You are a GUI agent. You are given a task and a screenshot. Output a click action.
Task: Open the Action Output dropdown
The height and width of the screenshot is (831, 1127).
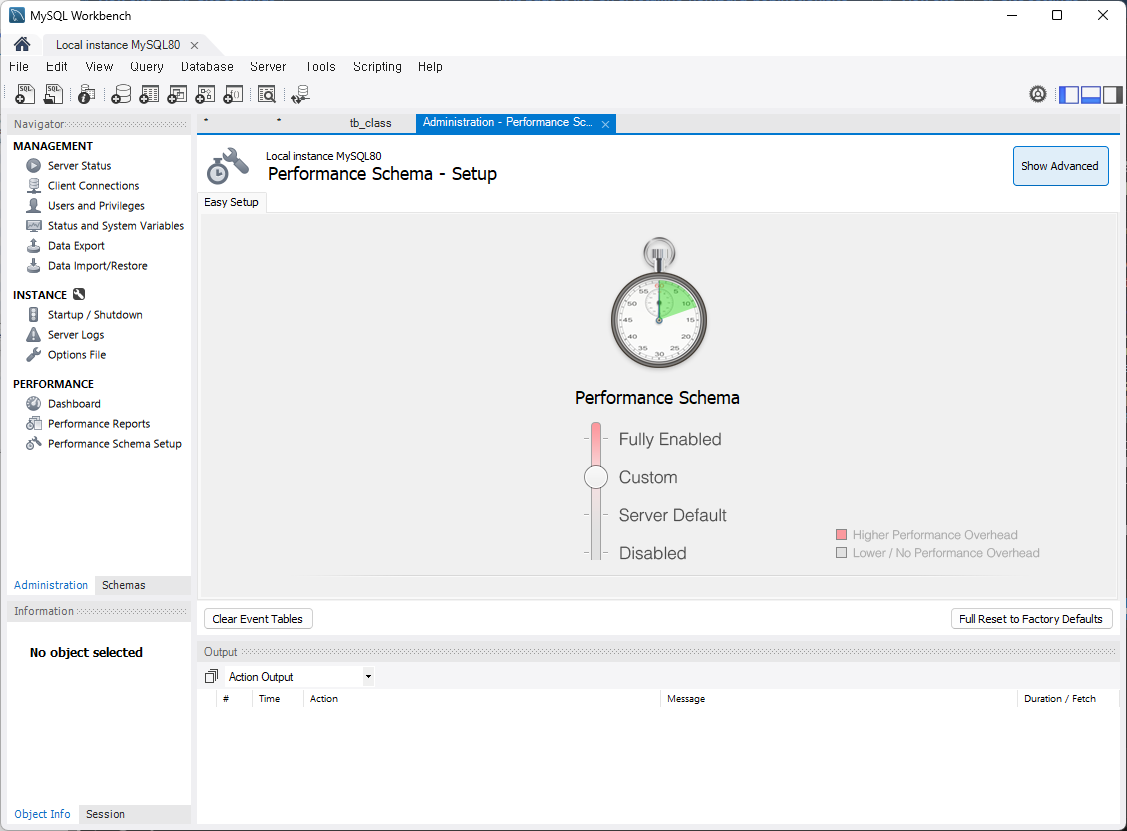tap(300, 676)
